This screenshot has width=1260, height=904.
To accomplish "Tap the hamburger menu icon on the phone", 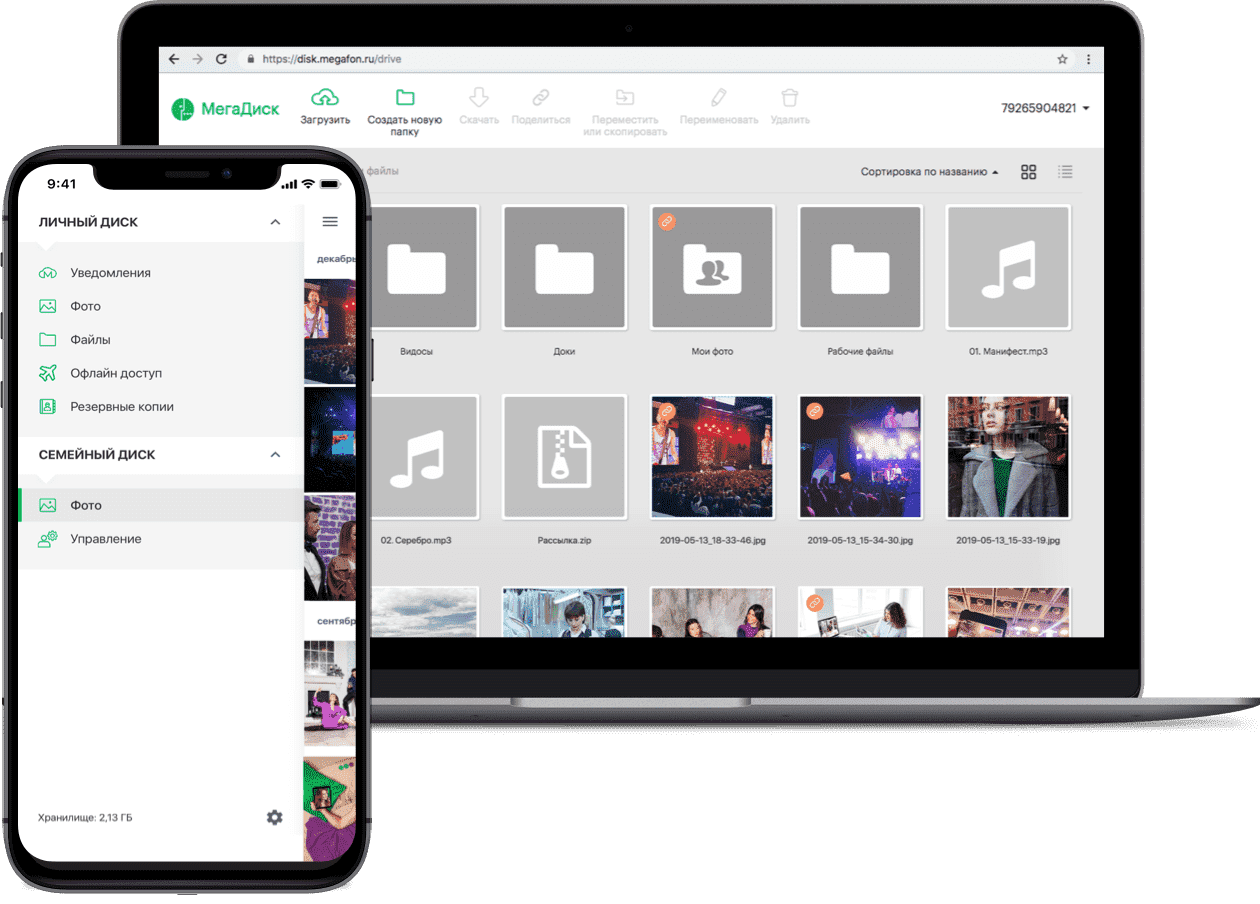I will (x=330, y=222).
